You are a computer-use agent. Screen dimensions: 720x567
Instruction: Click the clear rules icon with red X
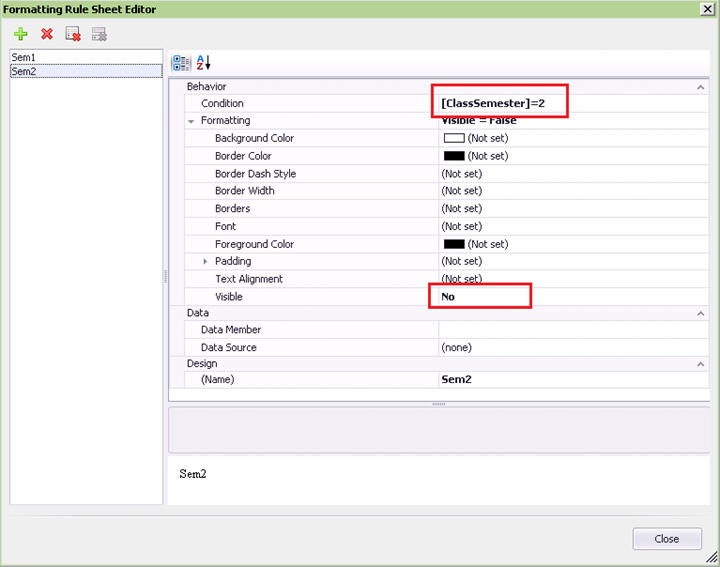point(72,33)
